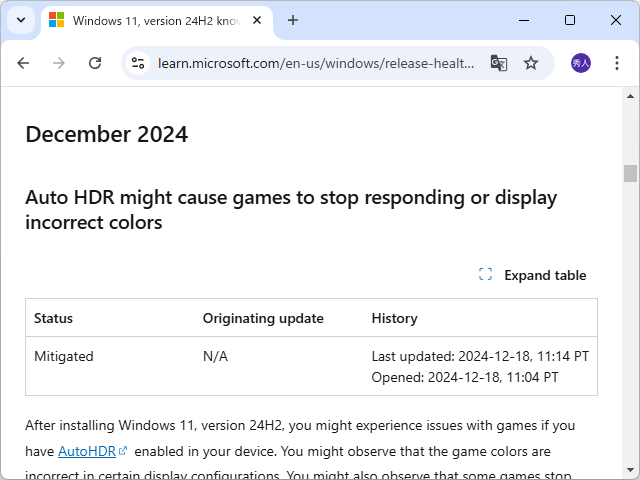Click the scrollbar down arrow
Image resolution: width=640 pixels, height=480 pixels.
[630, 471]
